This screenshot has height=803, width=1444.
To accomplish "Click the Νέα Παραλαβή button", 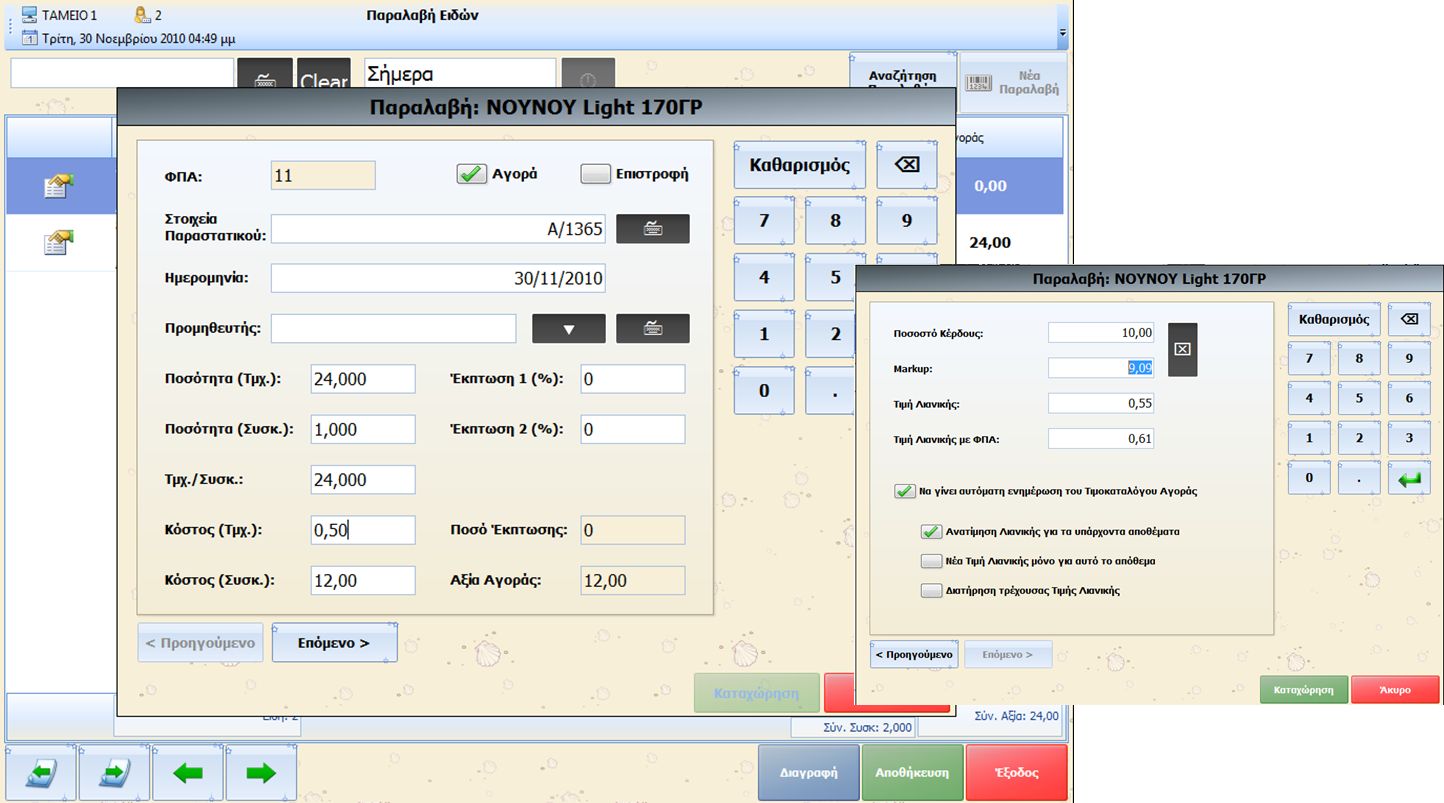I will (x=1013, y=82).
